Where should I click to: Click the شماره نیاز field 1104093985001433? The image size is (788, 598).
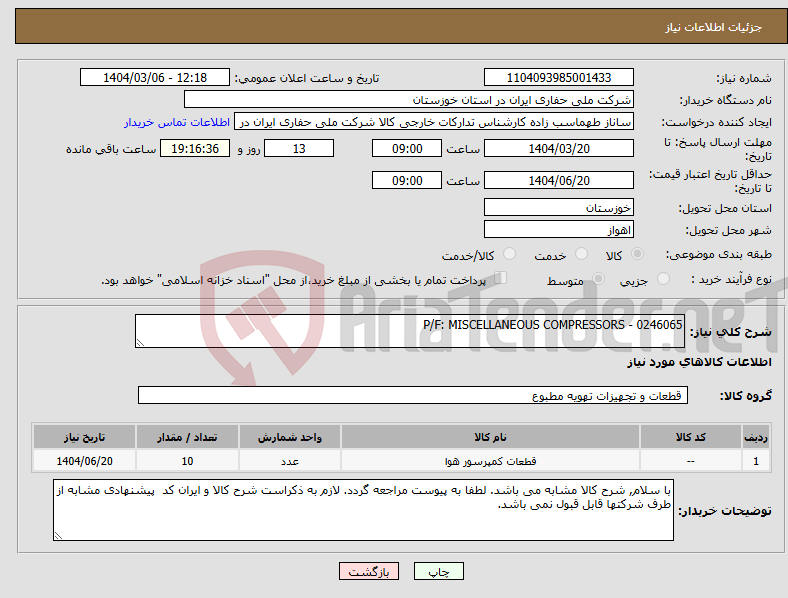pyautogui.click(x=558, y=77)
